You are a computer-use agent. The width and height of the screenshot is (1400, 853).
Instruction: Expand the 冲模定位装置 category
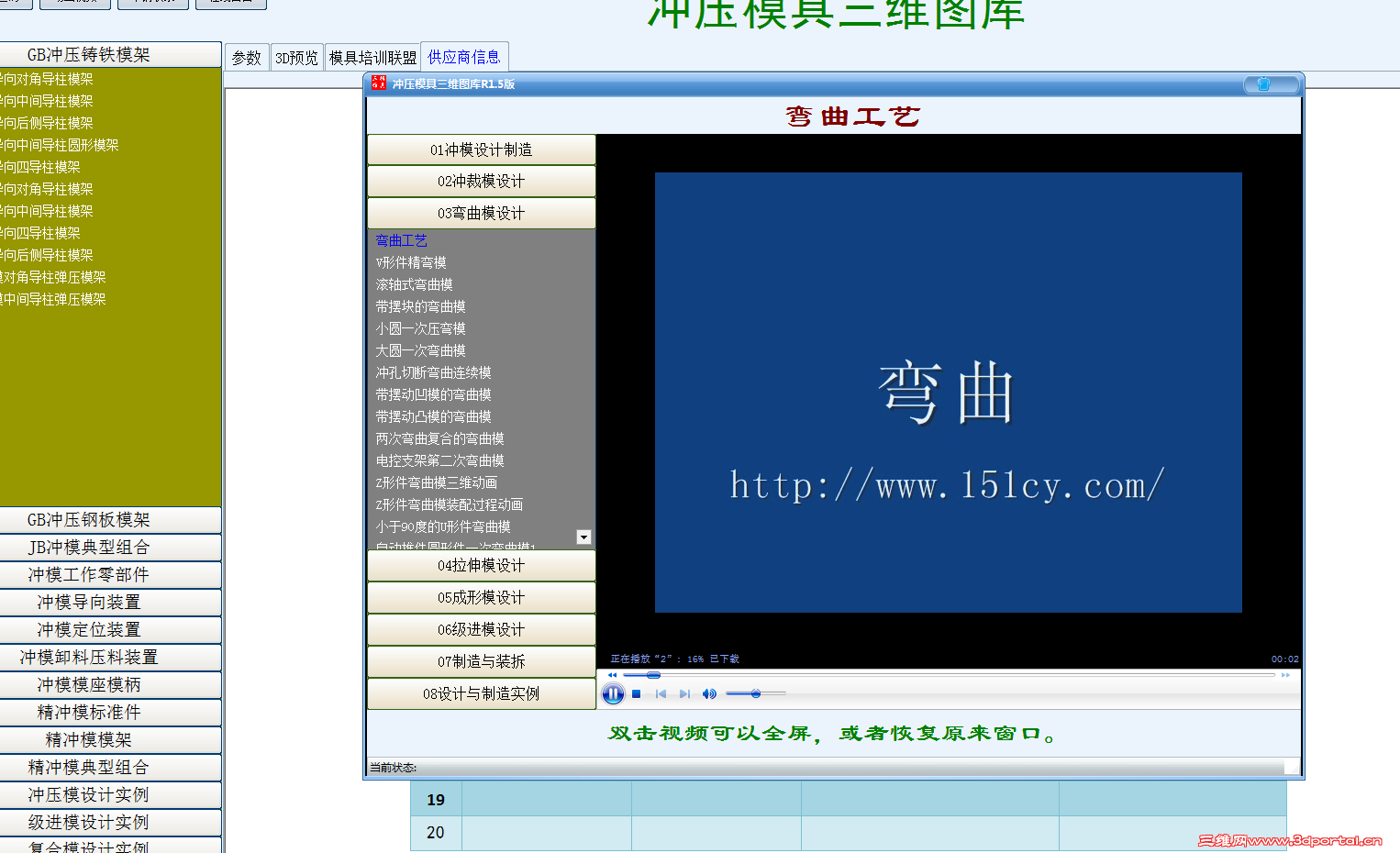110,630
